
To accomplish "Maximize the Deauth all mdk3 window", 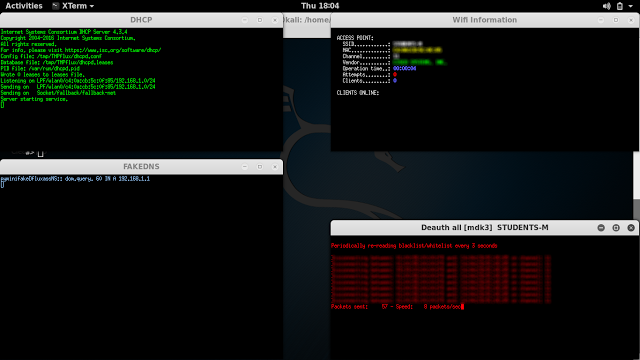I will click(x=616, y=228).
